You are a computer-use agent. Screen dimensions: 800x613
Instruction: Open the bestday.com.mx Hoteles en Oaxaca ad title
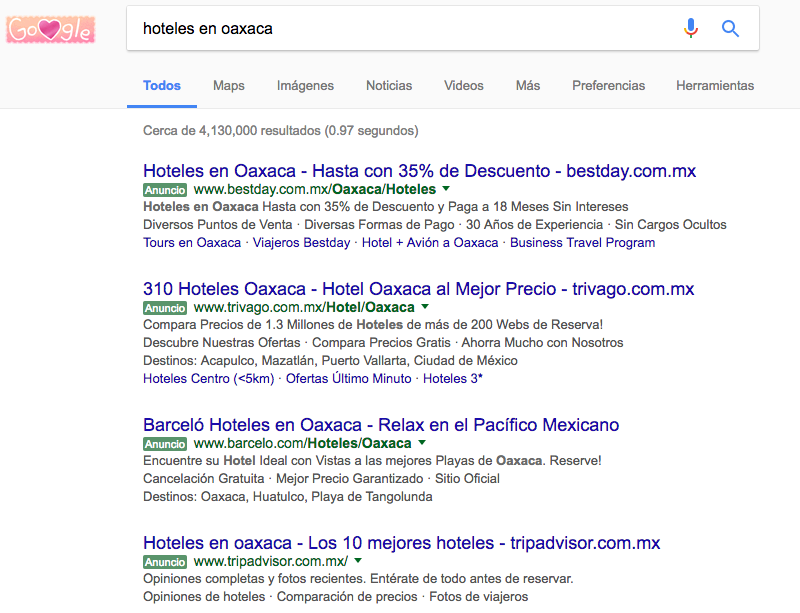(x=419, y=171)
